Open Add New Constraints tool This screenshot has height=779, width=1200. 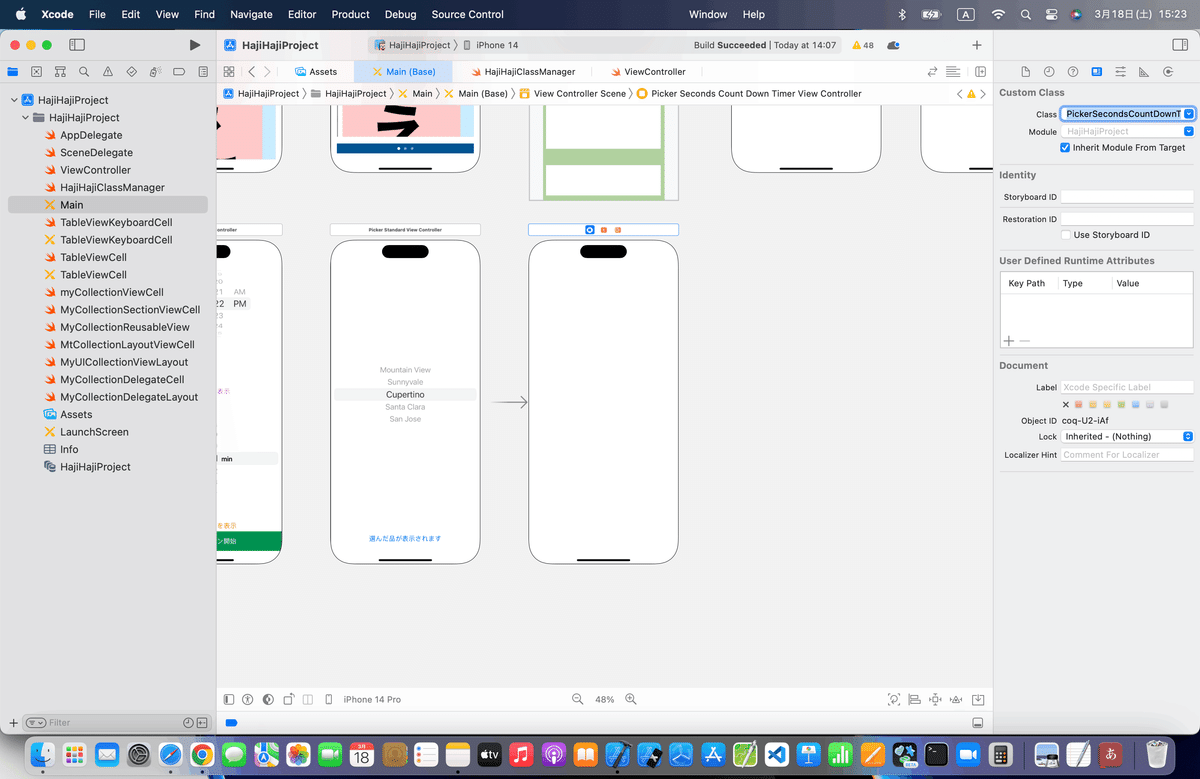[x=935, y=699]
